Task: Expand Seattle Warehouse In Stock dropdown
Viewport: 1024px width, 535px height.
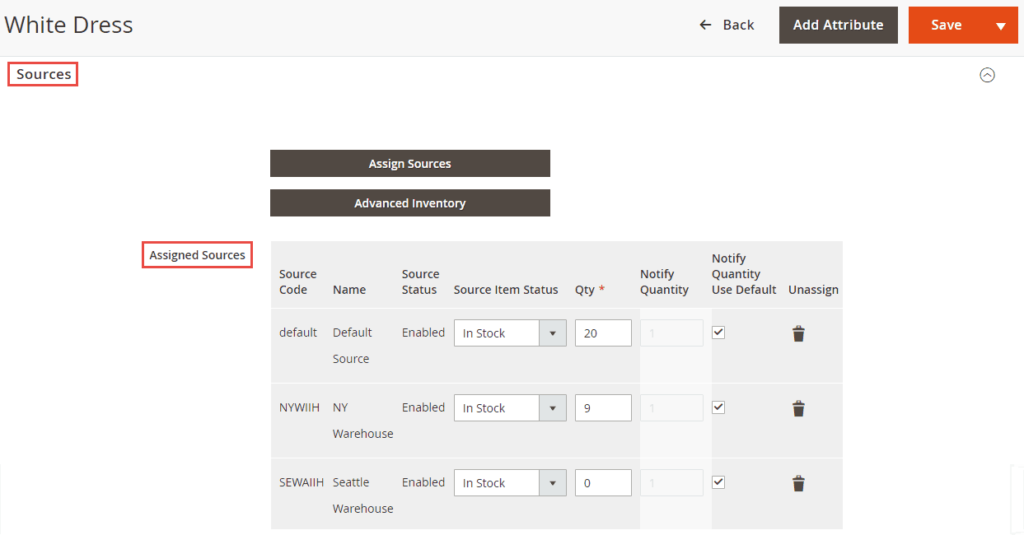Action: point(510,483)
